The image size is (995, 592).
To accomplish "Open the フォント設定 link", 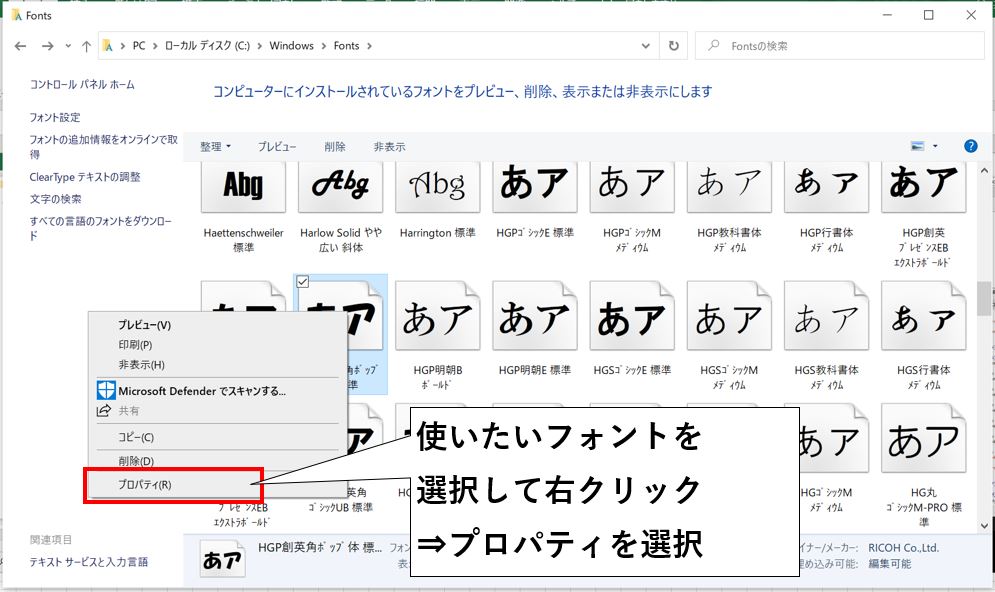I will [55, 117].
